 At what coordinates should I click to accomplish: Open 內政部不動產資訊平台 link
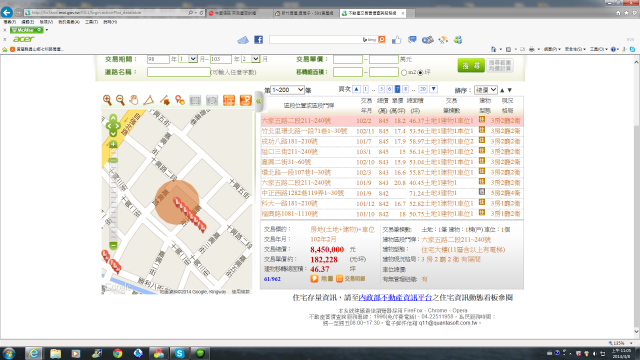395,298
